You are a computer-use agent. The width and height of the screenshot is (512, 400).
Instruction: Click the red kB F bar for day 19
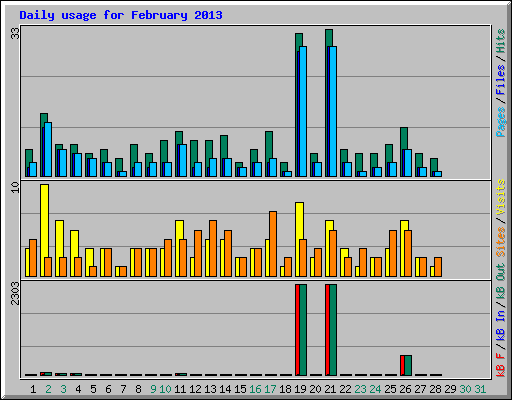297,330
